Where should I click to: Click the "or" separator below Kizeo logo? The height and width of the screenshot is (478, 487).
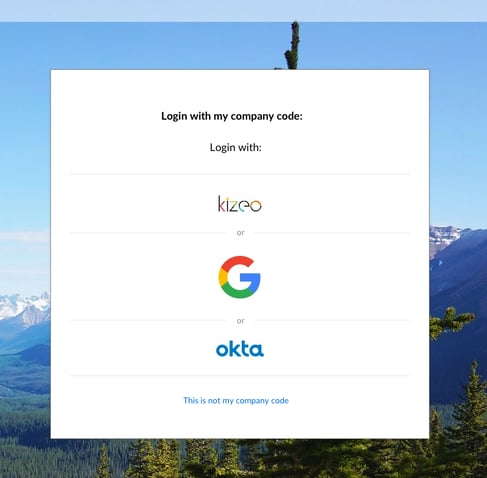click(x=240, y=232)
